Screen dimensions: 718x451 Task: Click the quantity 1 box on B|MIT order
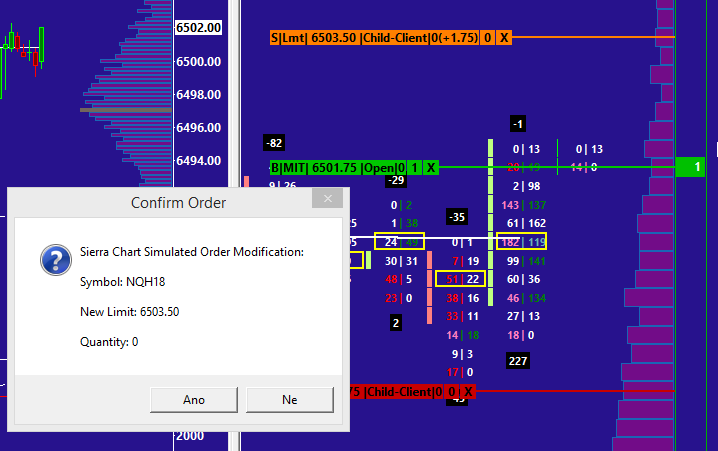click(x=415, y=168)
